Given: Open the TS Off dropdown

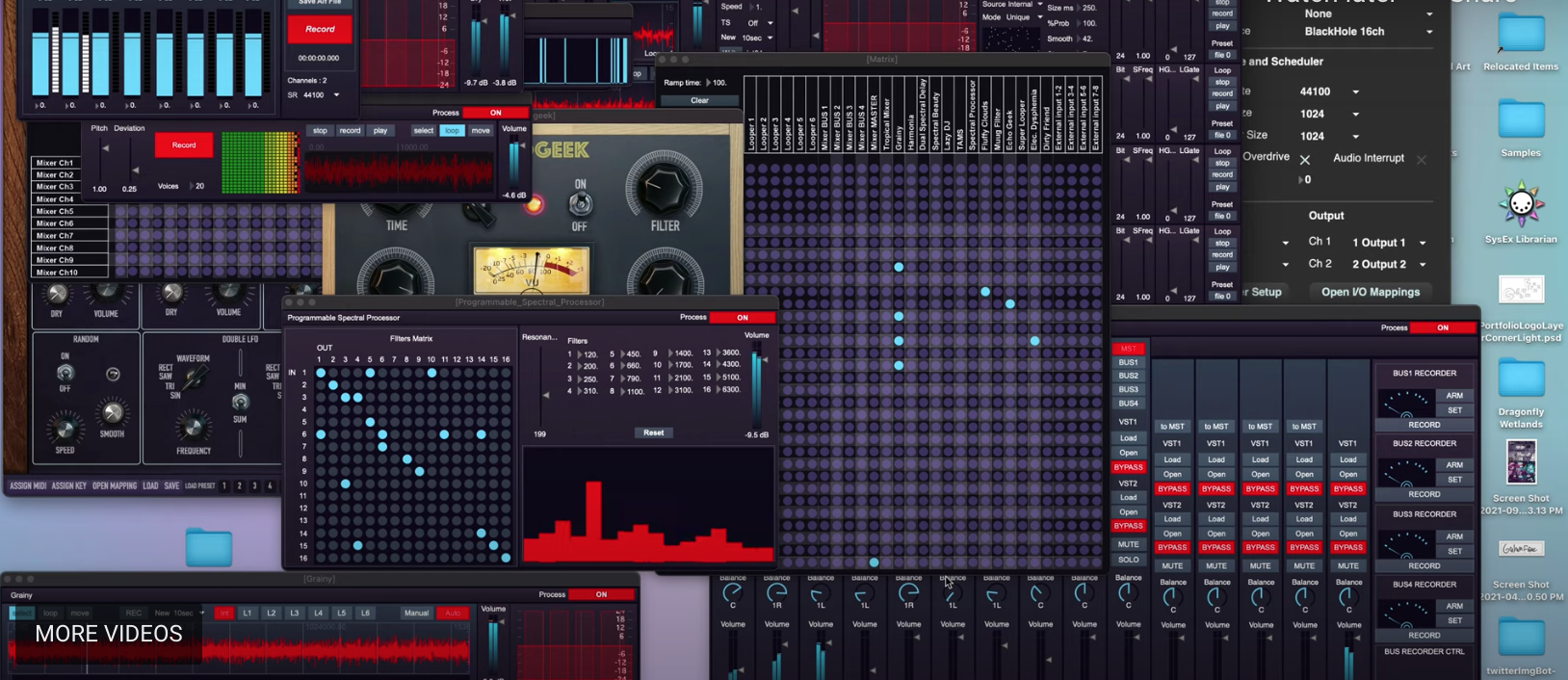Looking at the screenshot, I should pos(760,23).
